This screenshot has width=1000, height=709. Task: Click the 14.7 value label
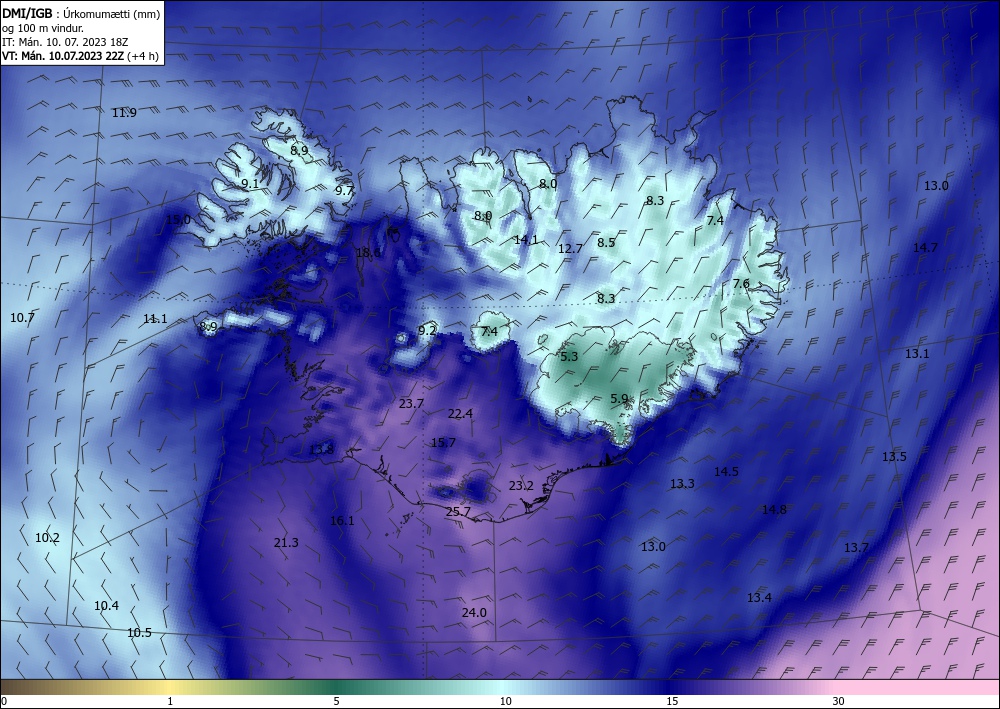pos(925,247)
